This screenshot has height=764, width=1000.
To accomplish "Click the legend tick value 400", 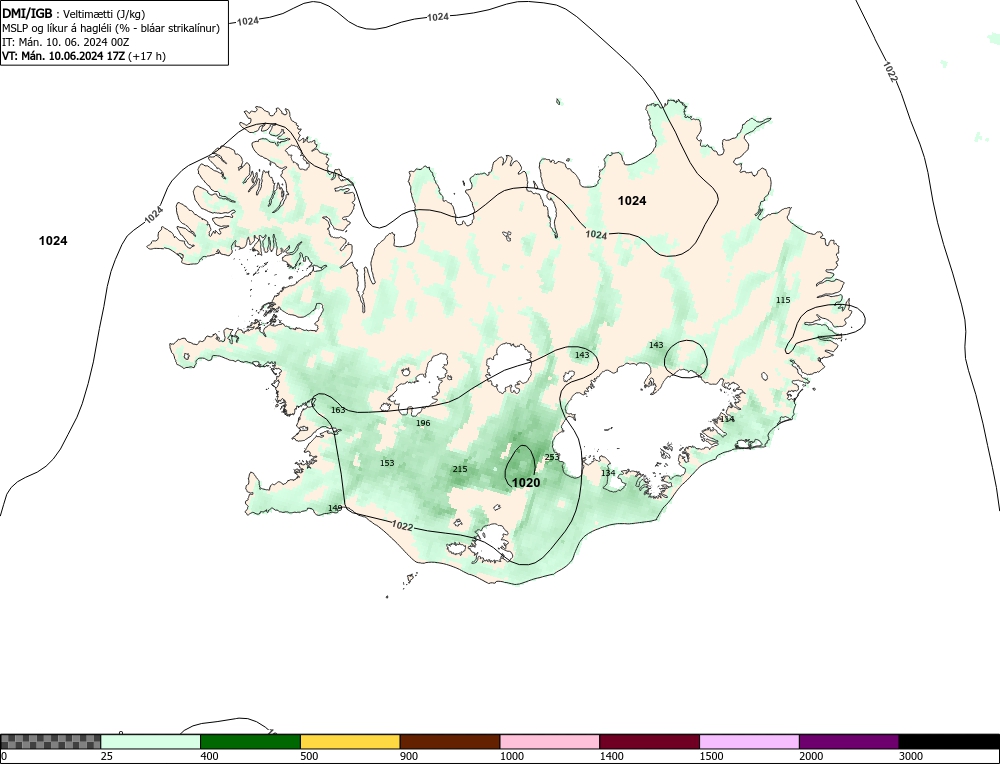I will tap(209, 756).
